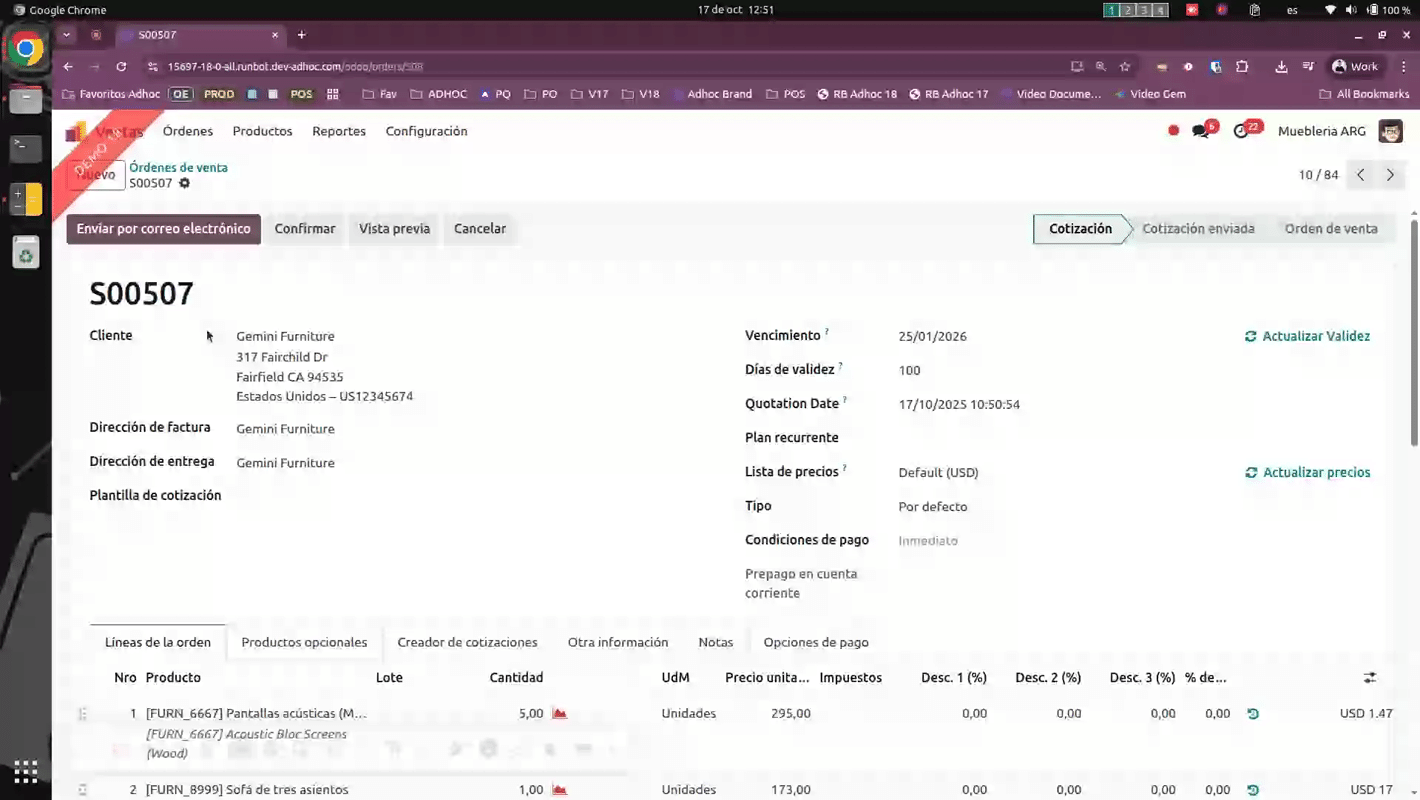
Task: Click the Días de validez field
Action: point(1000,370)
